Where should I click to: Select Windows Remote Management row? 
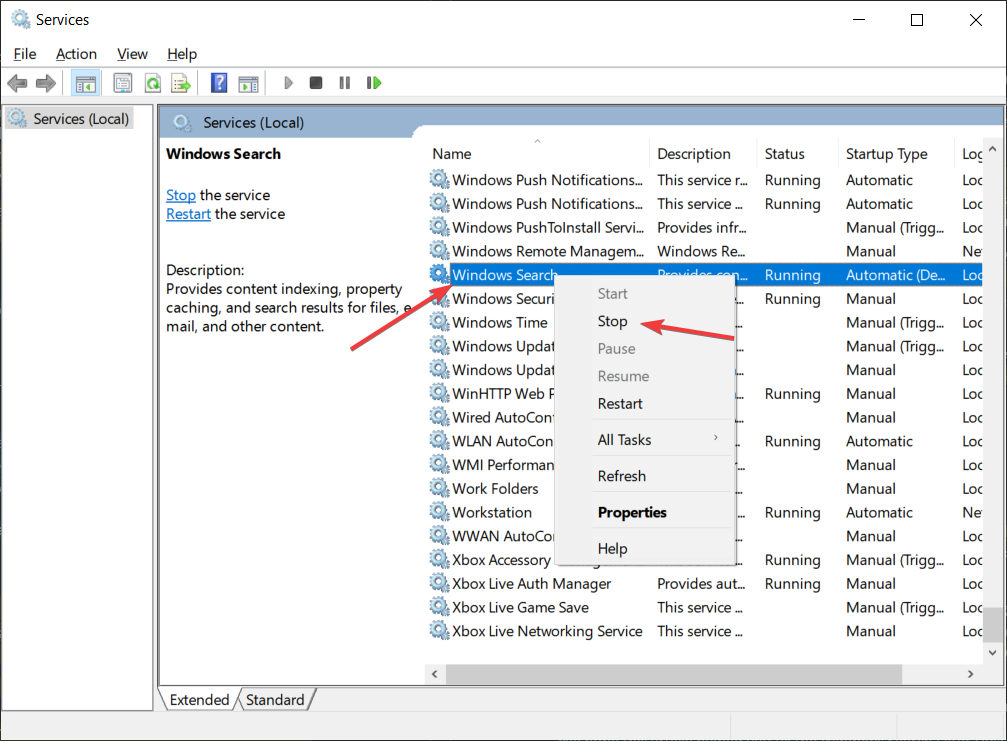coord(704,250)
